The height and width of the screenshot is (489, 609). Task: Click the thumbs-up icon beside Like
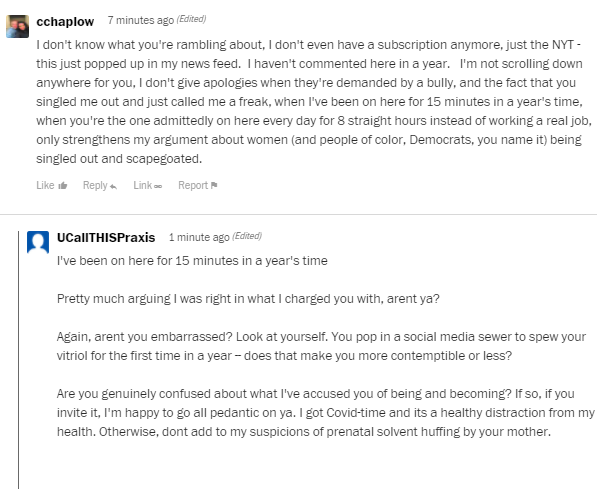pos(63,185)
